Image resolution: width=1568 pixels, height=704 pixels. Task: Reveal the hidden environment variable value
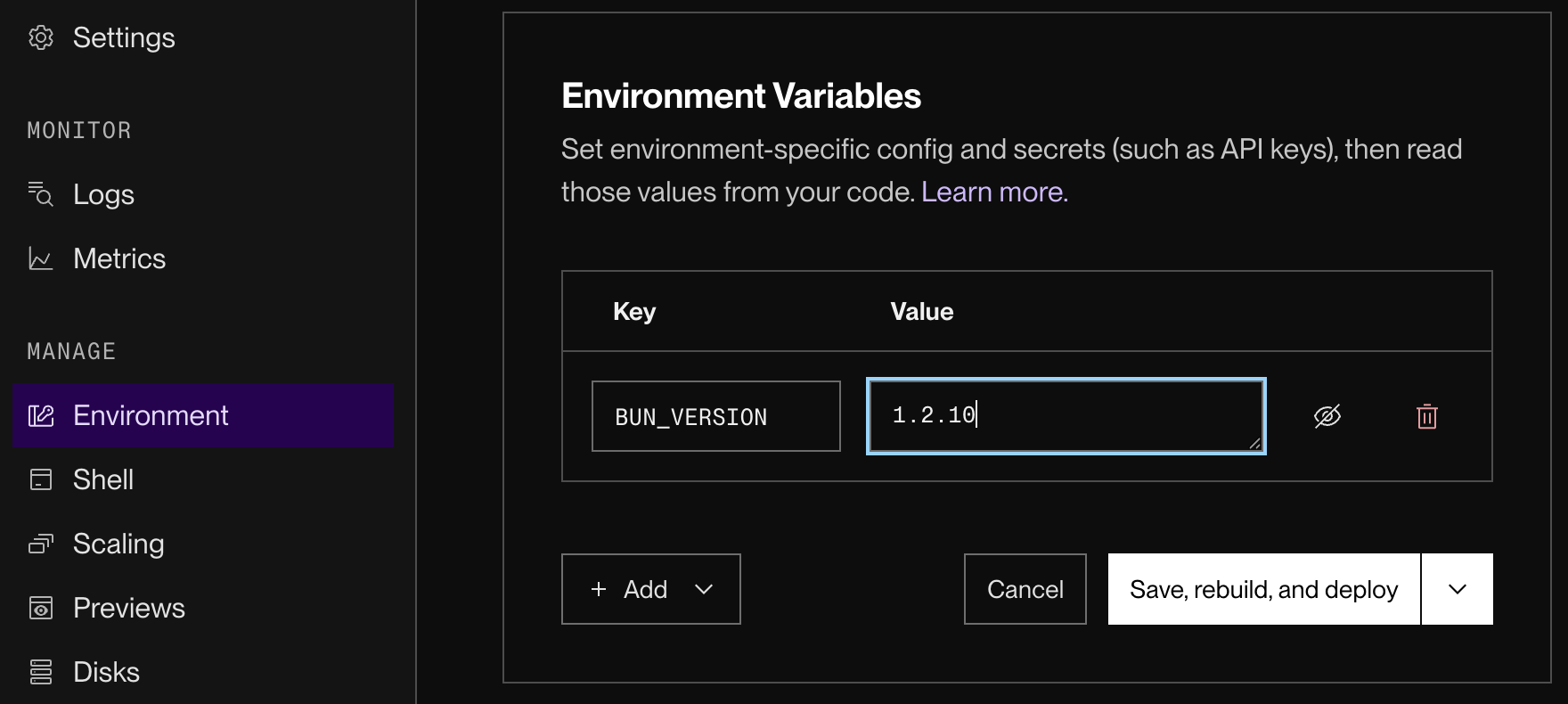[x=1327, y=415]
